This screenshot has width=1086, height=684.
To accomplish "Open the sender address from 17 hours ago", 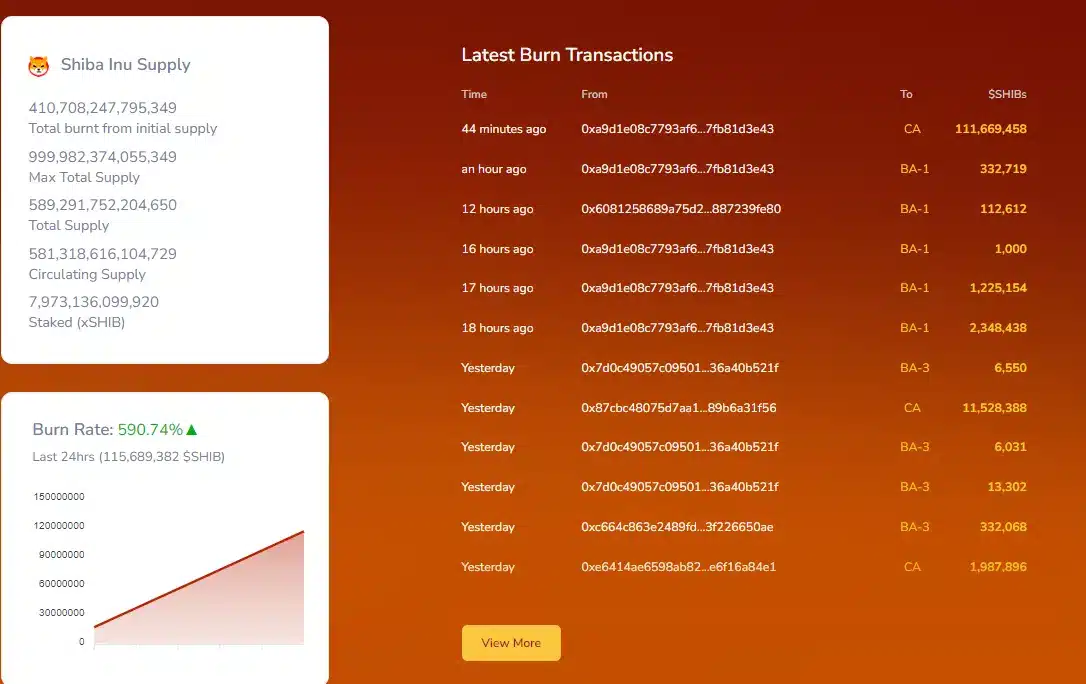I will pos(677,288).
